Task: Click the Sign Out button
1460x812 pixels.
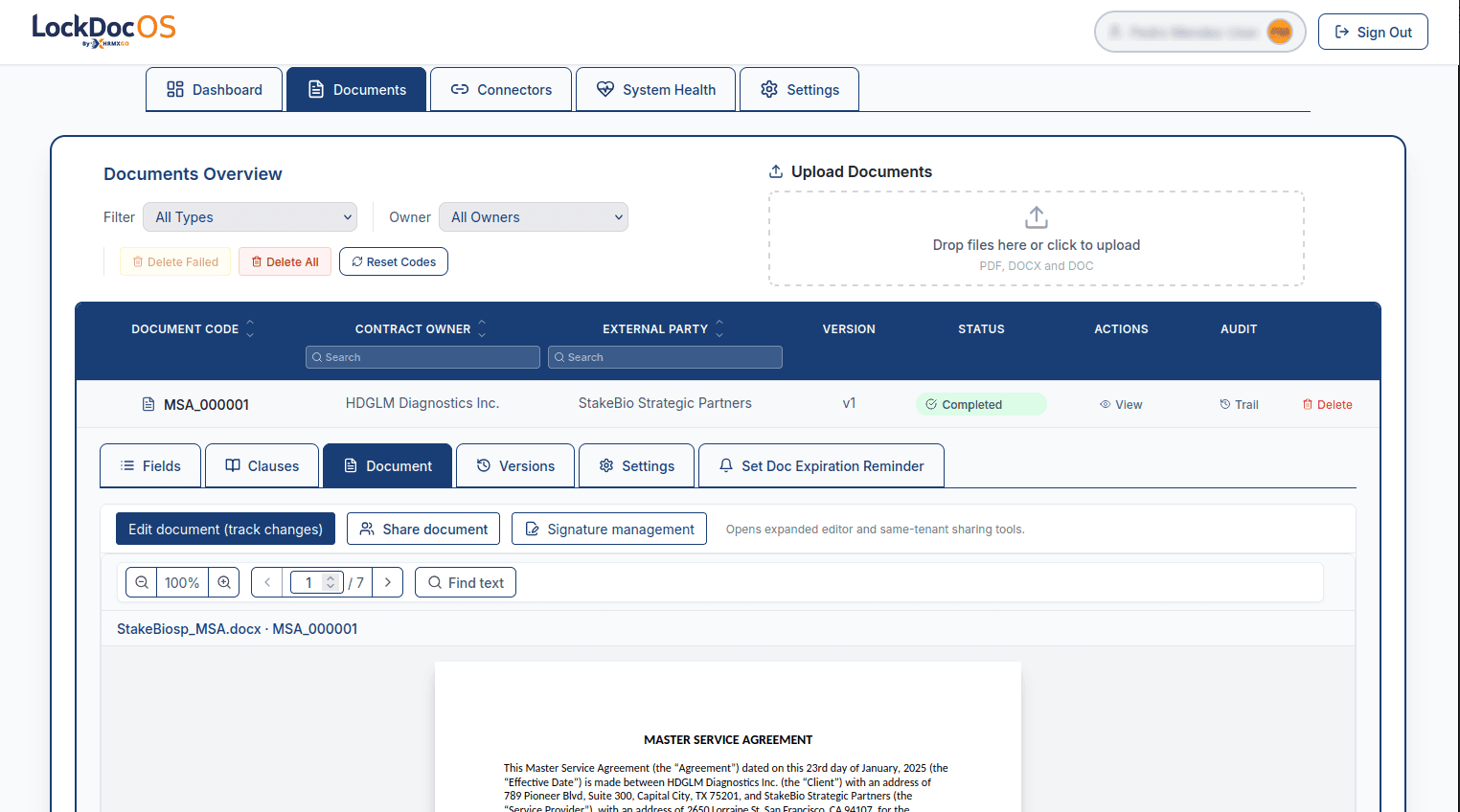Action: pos(1373,32)
